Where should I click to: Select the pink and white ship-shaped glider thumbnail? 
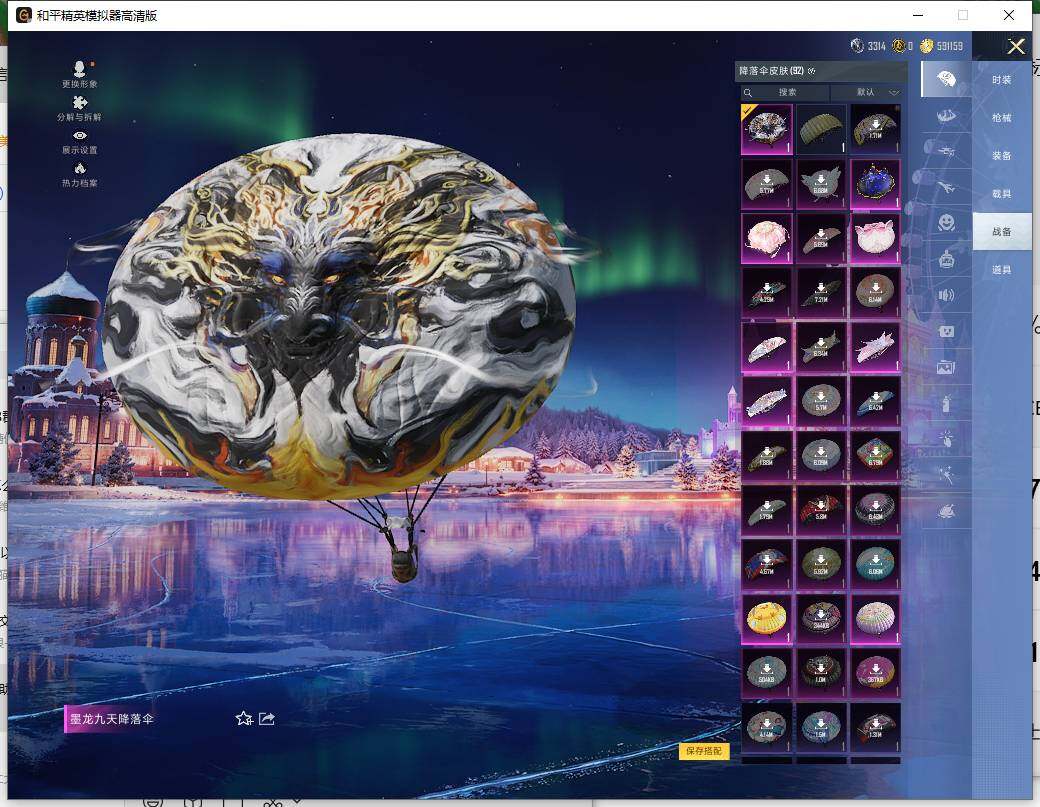[x=876, y=347]
